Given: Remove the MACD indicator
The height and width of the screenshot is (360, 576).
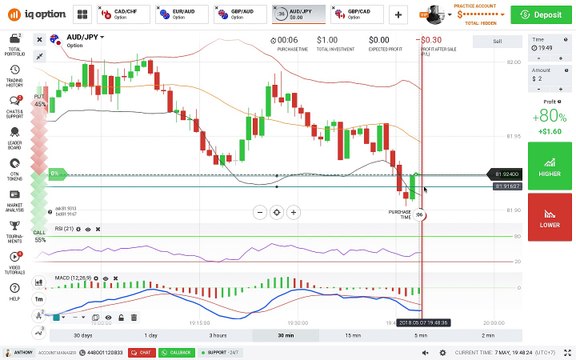Looking at the screenshot, I should (x=115, y=278).
